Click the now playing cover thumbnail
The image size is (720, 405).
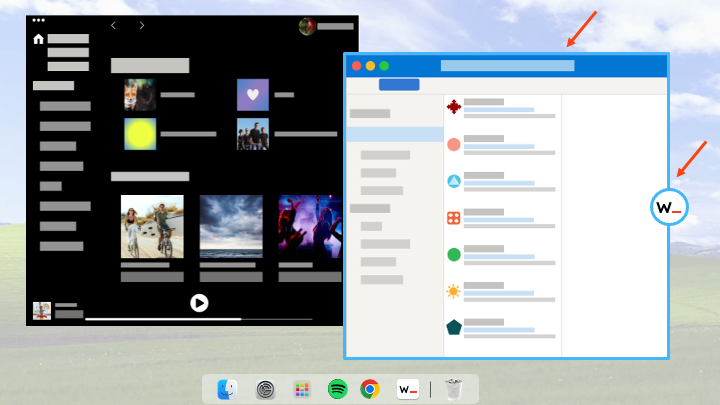coord(42,311)
